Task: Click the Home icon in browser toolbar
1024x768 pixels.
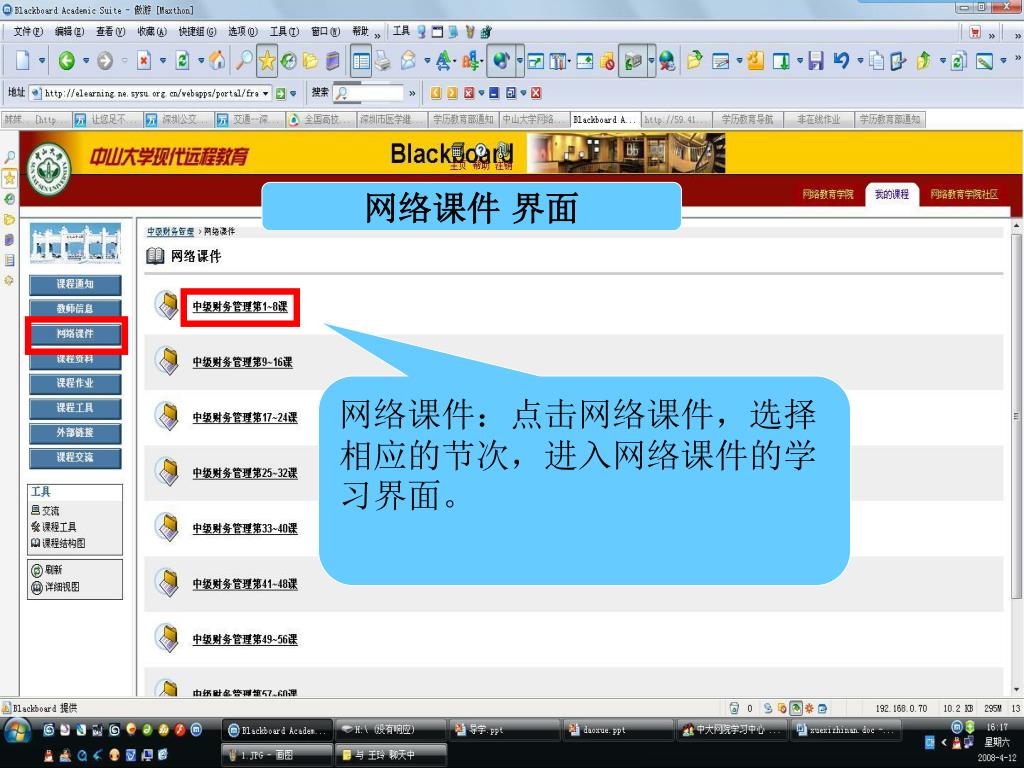Action: tap(217, 61)
